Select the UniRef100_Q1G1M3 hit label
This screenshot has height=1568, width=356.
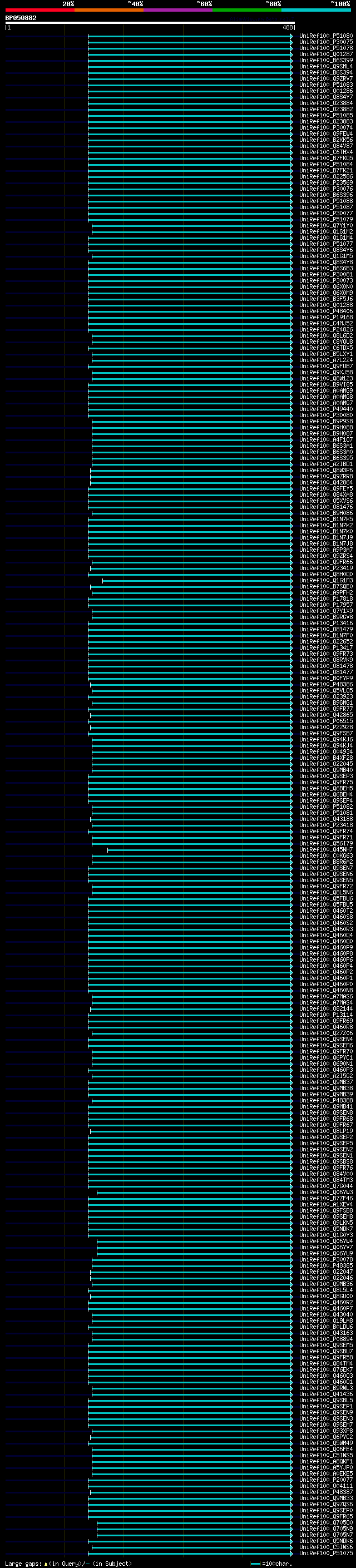point(326,581)
